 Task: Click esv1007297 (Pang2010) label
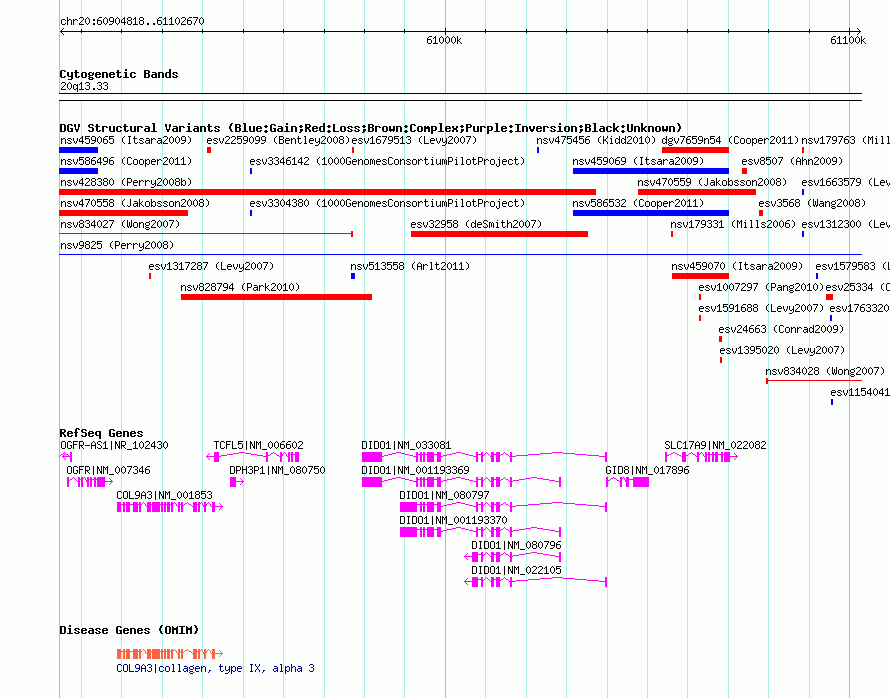pos(761,287)
